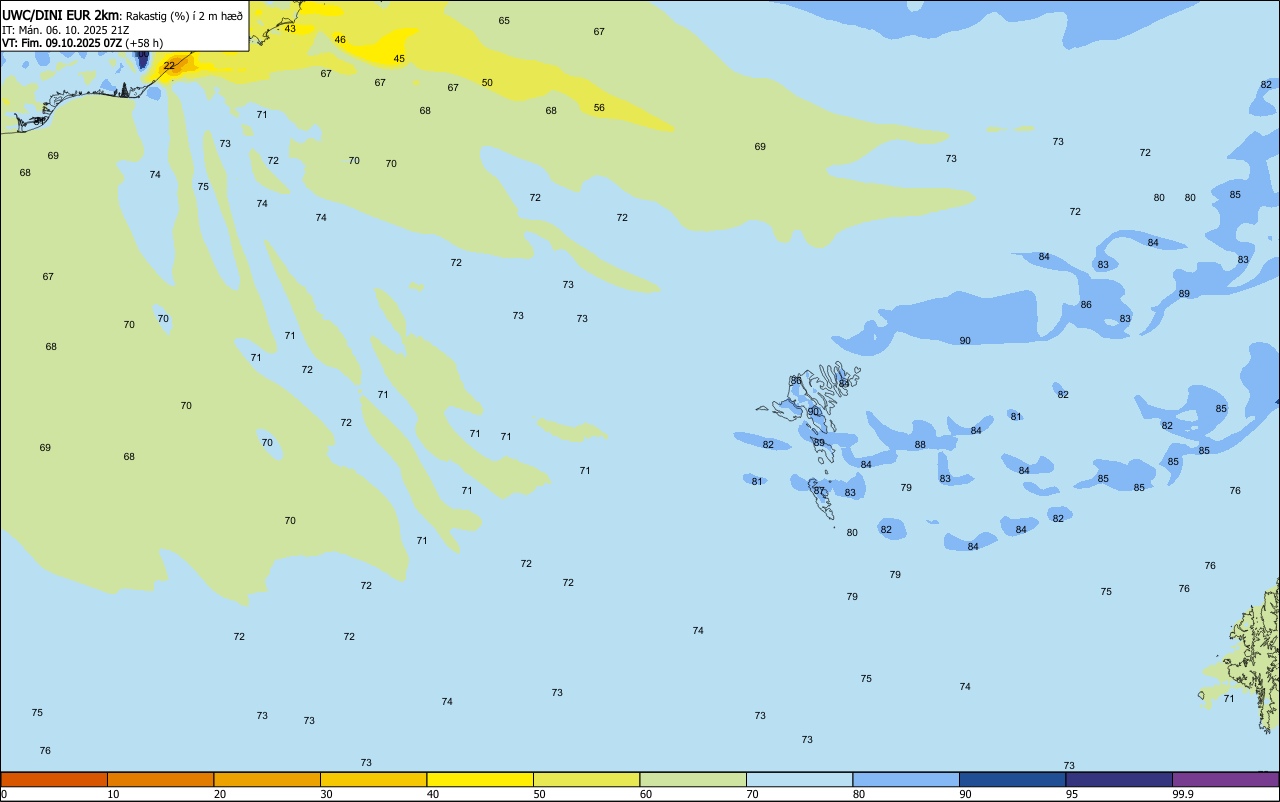Click the "45" humidity value in yellow area
Image resolution: width=1280 pixels, height=802 pixels.
pos(399,59)
